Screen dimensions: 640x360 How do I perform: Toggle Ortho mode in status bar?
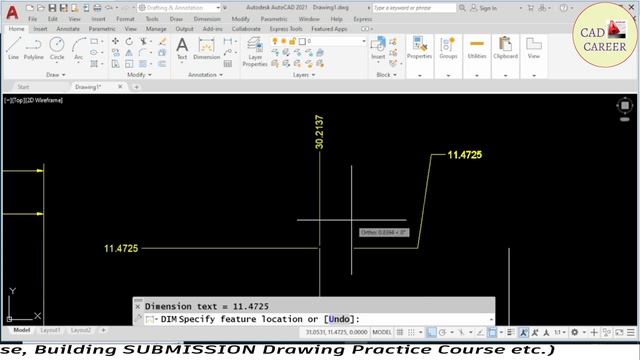[x=431, y=332]
